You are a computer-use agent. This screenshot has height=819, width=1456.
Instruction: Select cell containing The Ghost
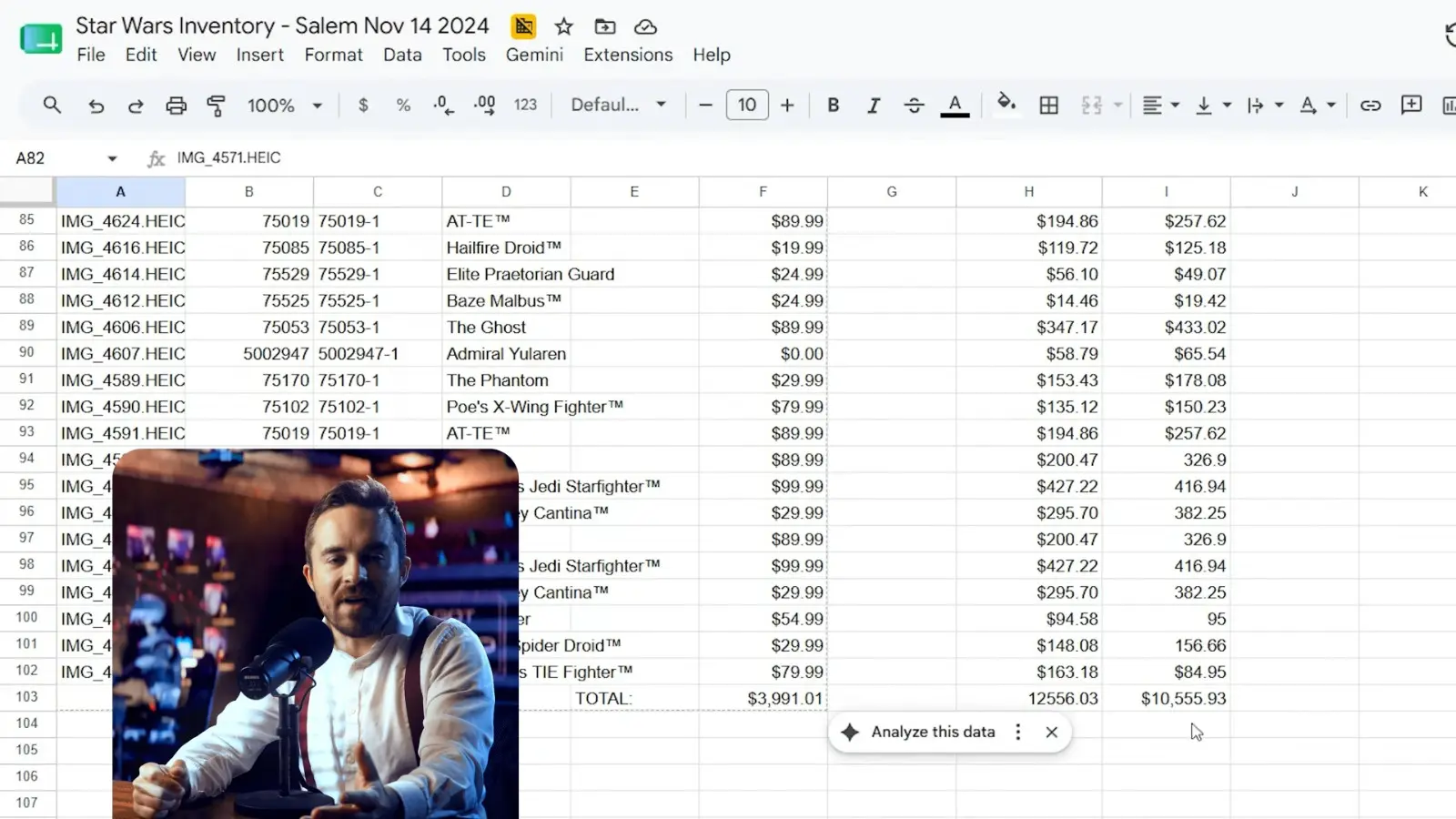pos(506,327)
